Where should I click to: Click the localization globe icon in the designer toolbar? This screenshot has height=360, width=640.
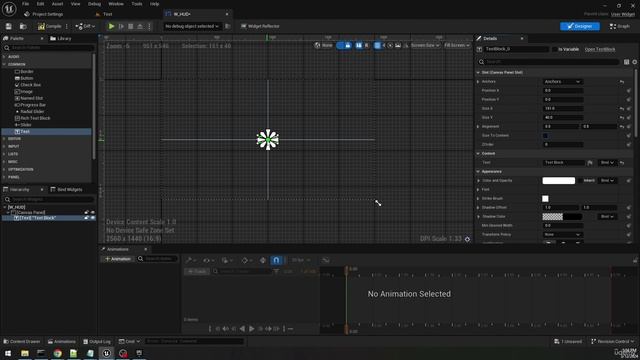318,45
